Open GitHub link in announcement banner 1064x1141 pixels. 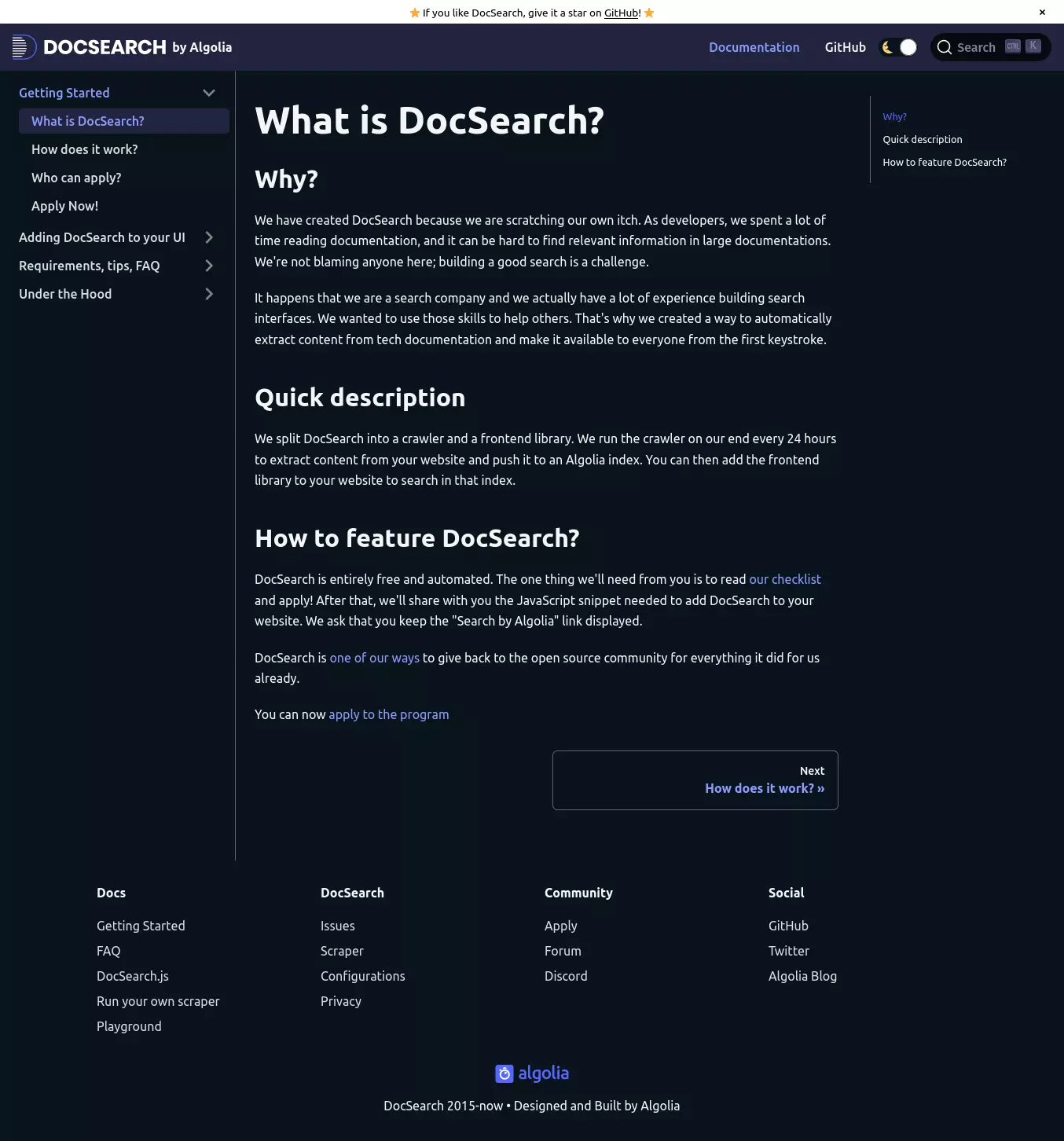click(622, 13)
